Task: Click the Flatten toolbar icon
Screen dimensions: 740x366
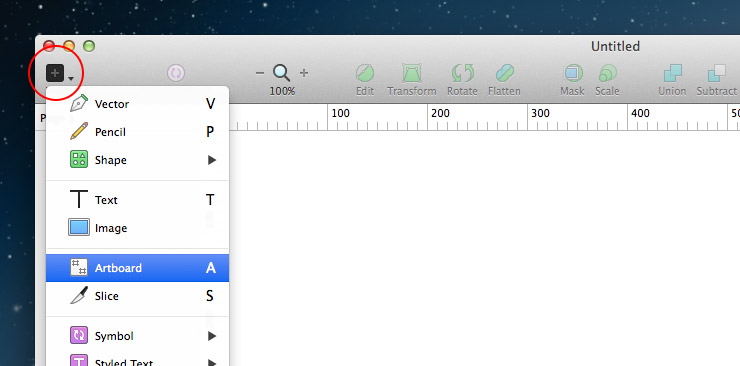Action: coord(504,74)
